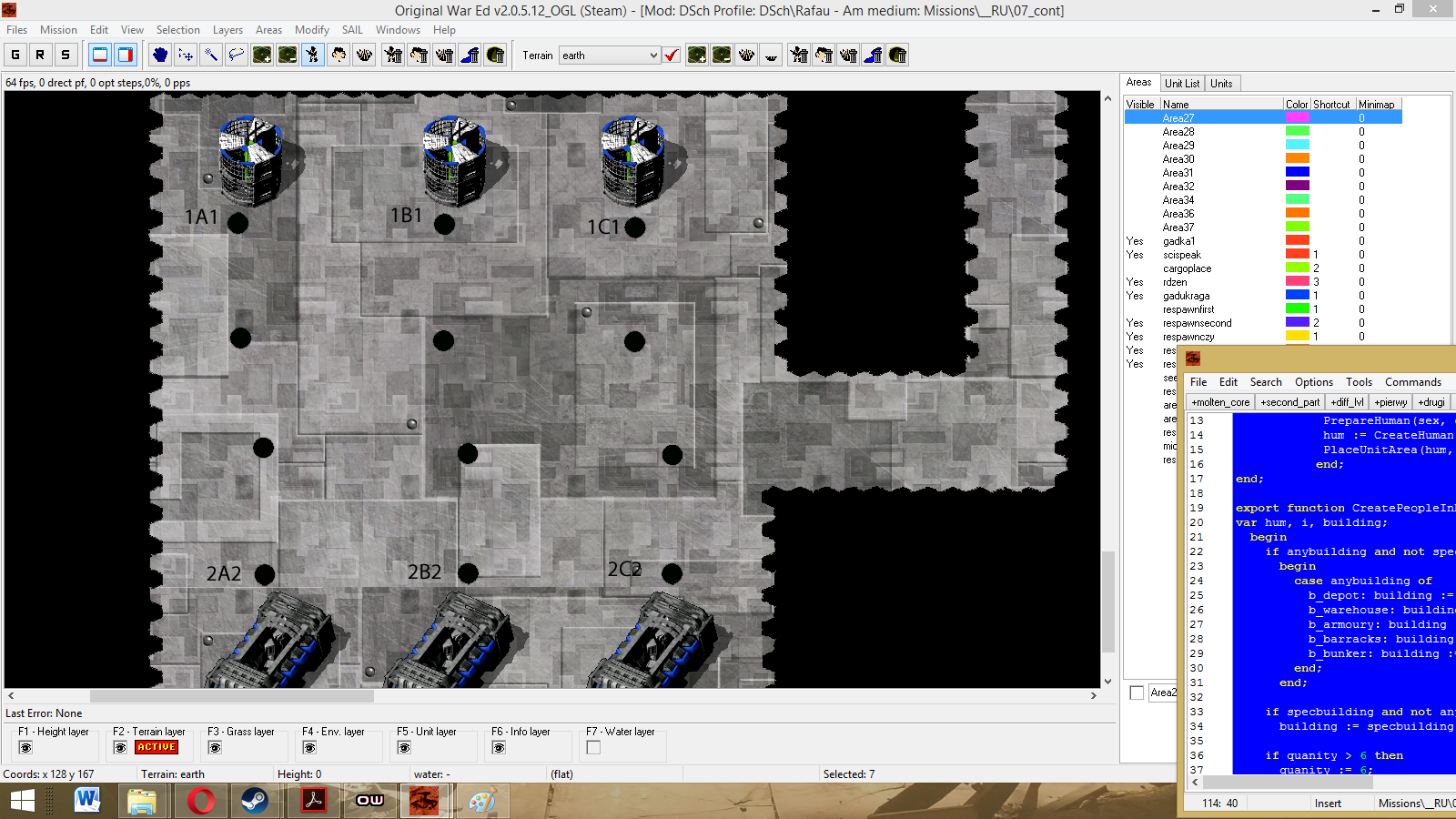The image size is (1456, 819).
Task: Select the cargoplace area row
Action: (x=1263, y=268)
